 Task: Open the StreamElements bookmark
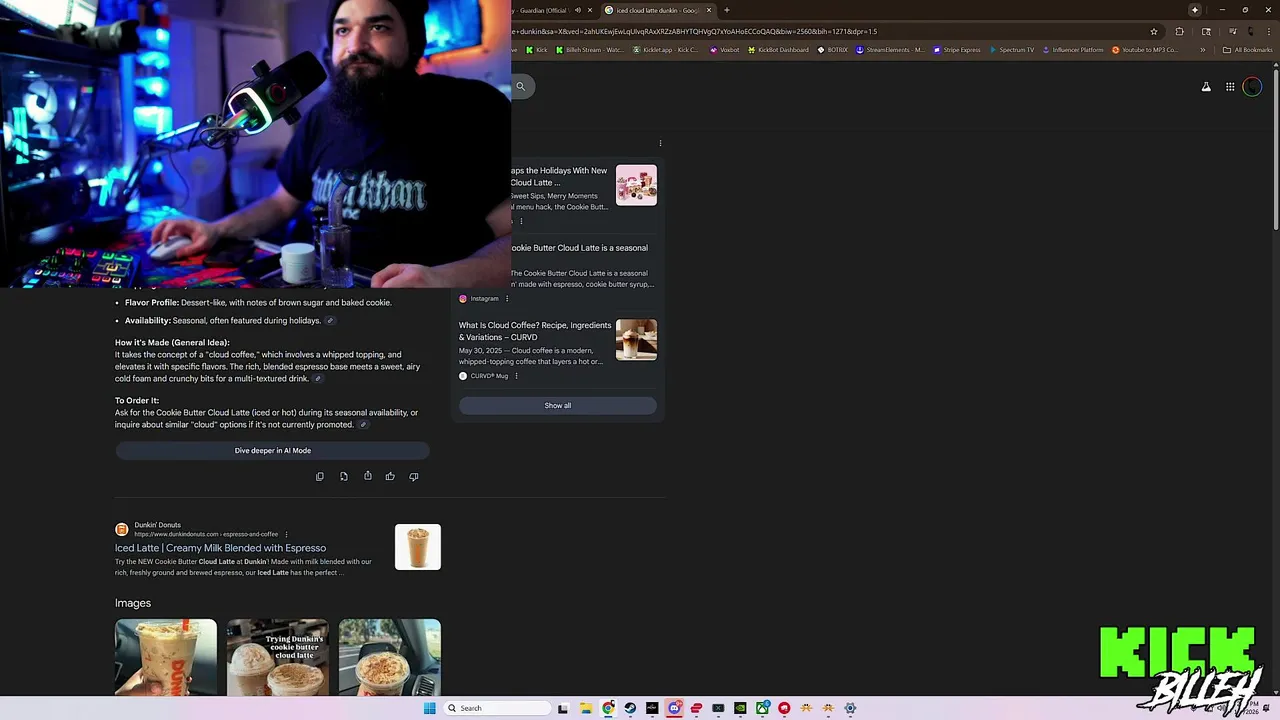tap(890, 49)
